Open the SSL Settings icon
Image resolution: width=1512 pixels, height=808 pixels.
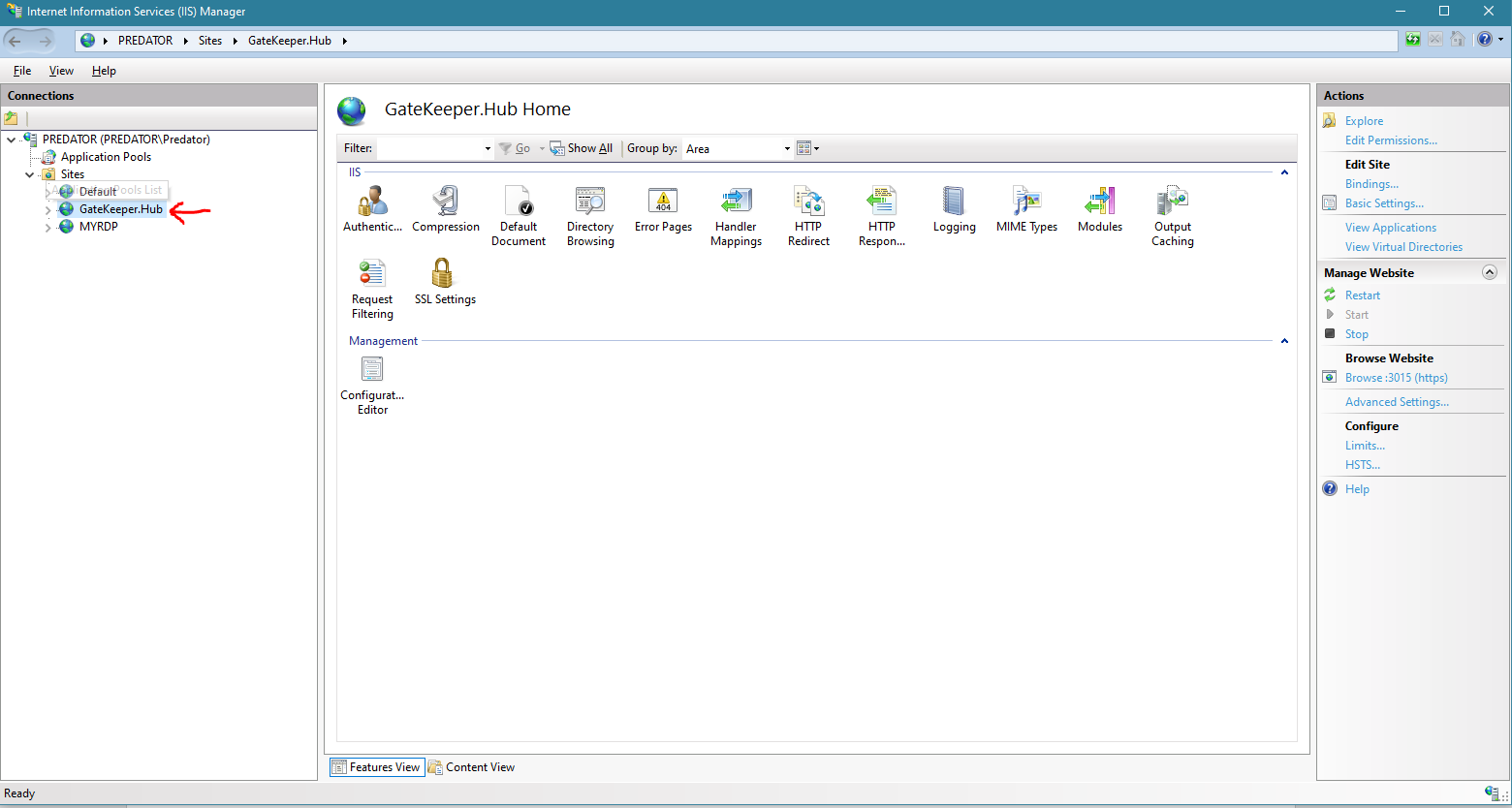click(x=445, y=275)
